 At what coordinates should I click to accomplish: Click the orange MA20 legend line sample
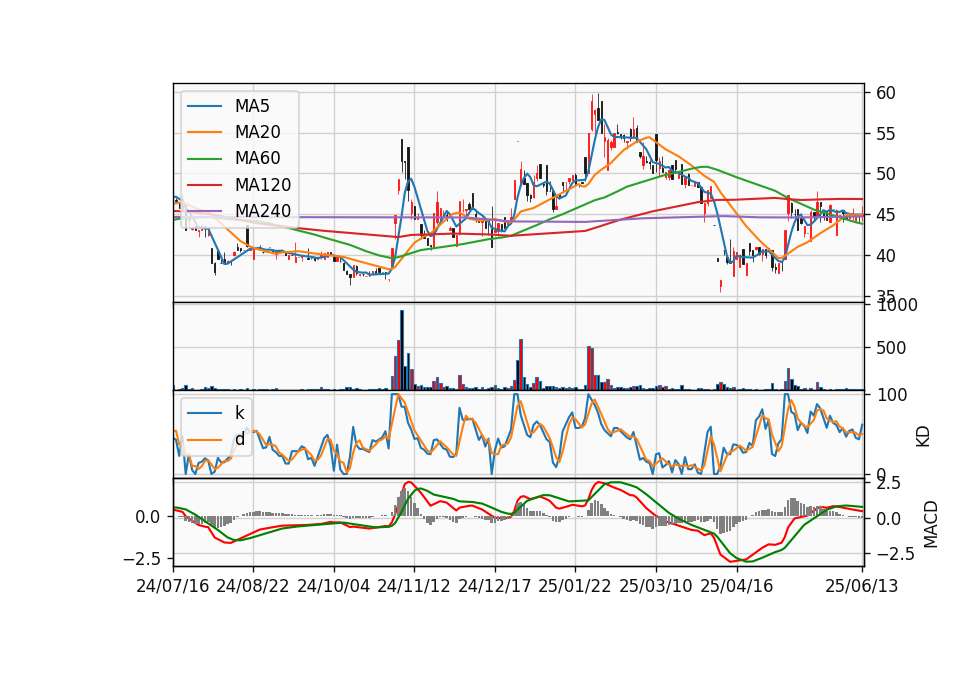pyautogui.click(x=204, y=132)
